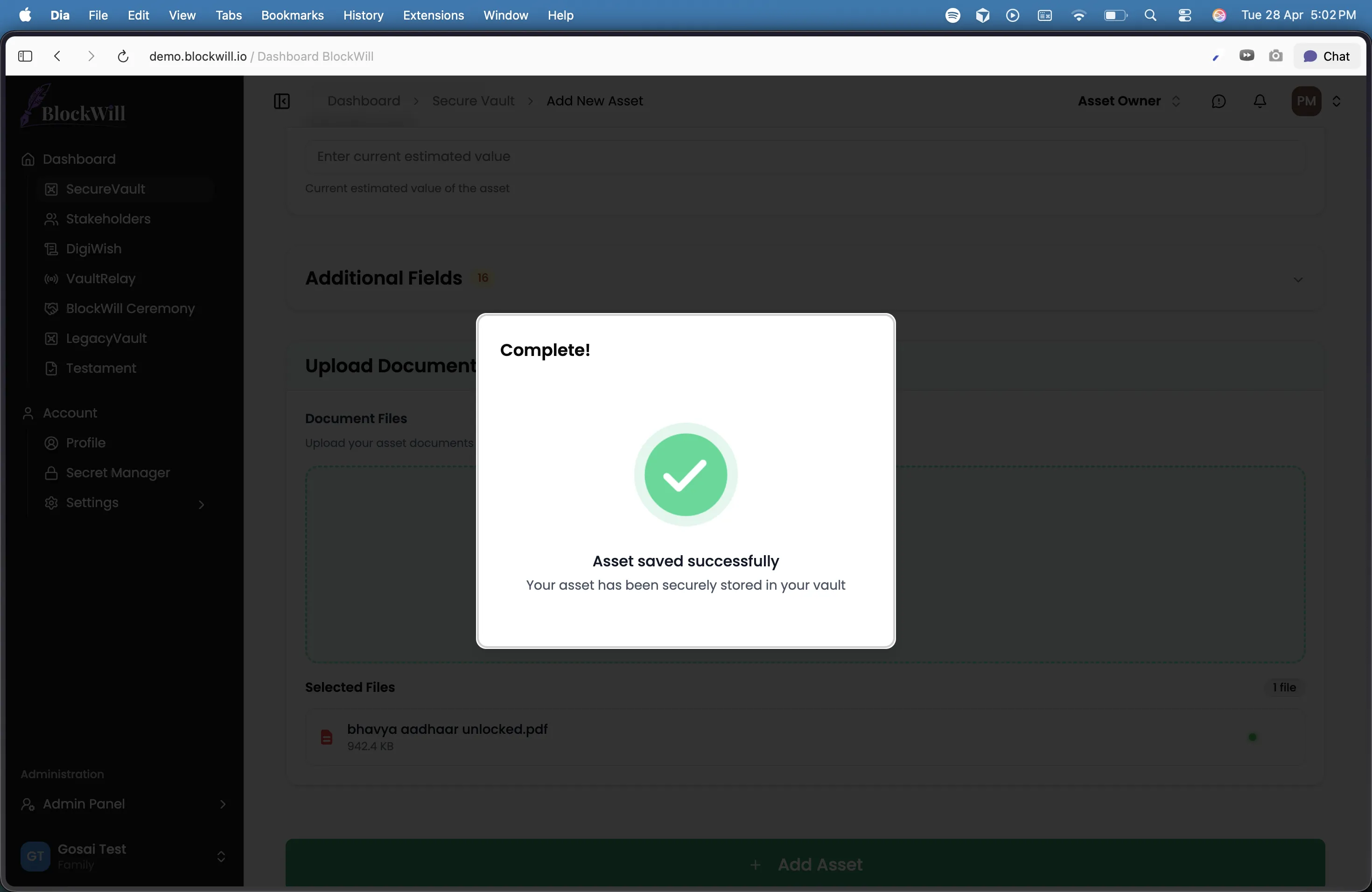Click the browser reload icon
Viewport: 1372px width, 892px height.
click(123, 56)
